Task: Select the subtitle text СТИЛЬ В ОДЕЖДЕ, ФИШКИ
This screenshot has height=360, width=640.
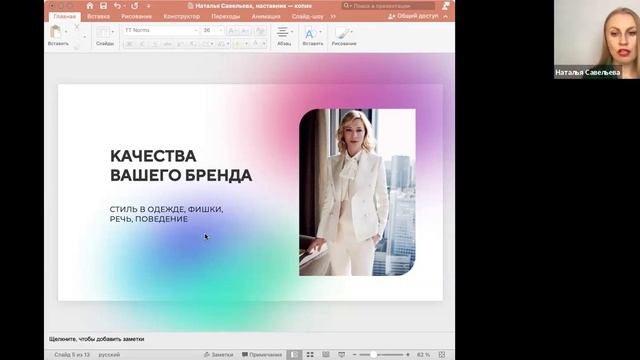Action: [x=166, y=209]
